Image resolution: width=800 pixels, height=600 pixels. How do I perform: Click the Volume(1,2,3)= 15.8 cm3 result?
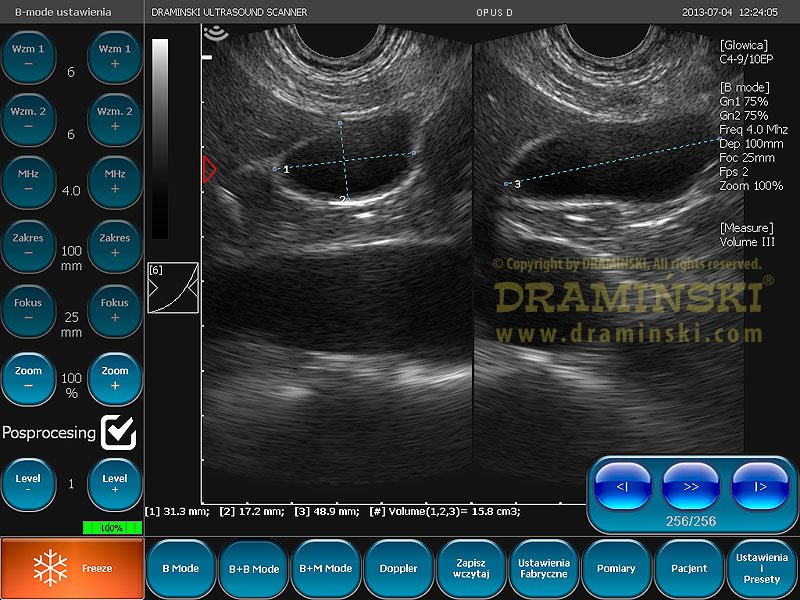point(445,511)
